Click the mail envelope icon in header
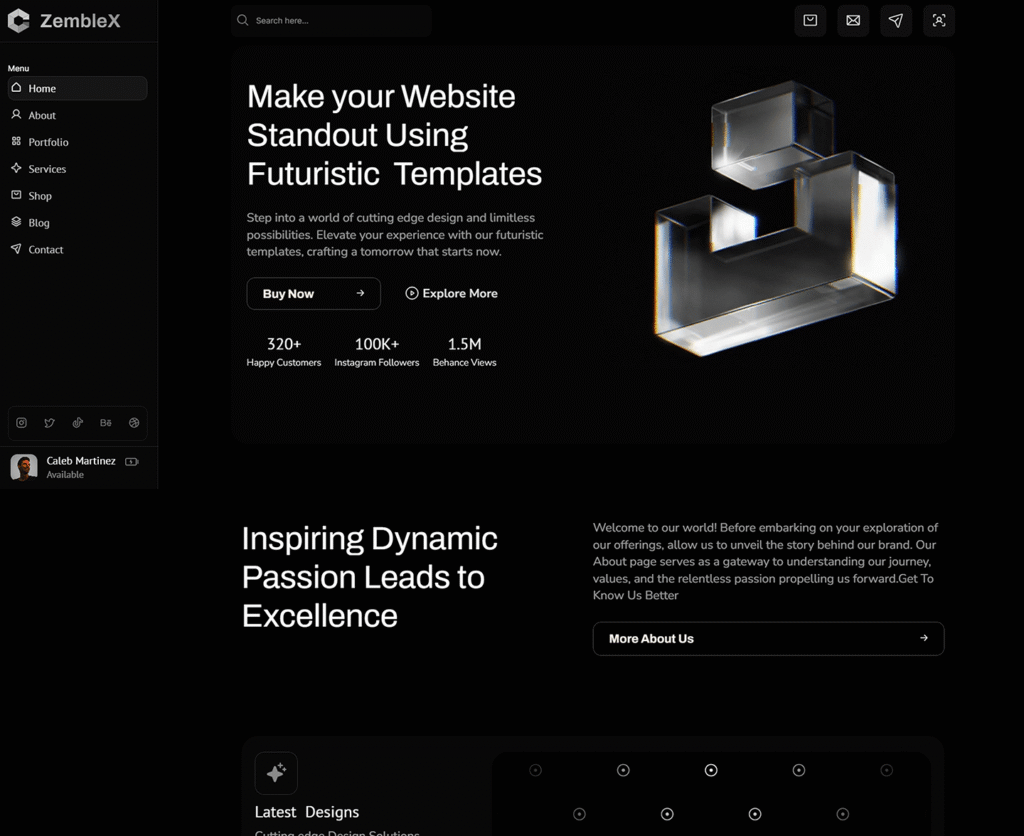 (x=853, y=20)
